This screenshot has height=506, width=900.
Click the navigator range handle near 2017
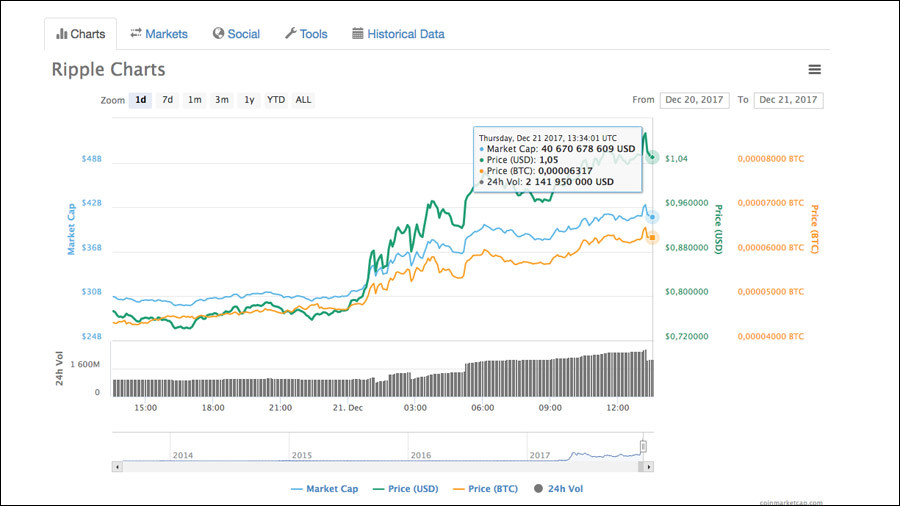point(643,446)
